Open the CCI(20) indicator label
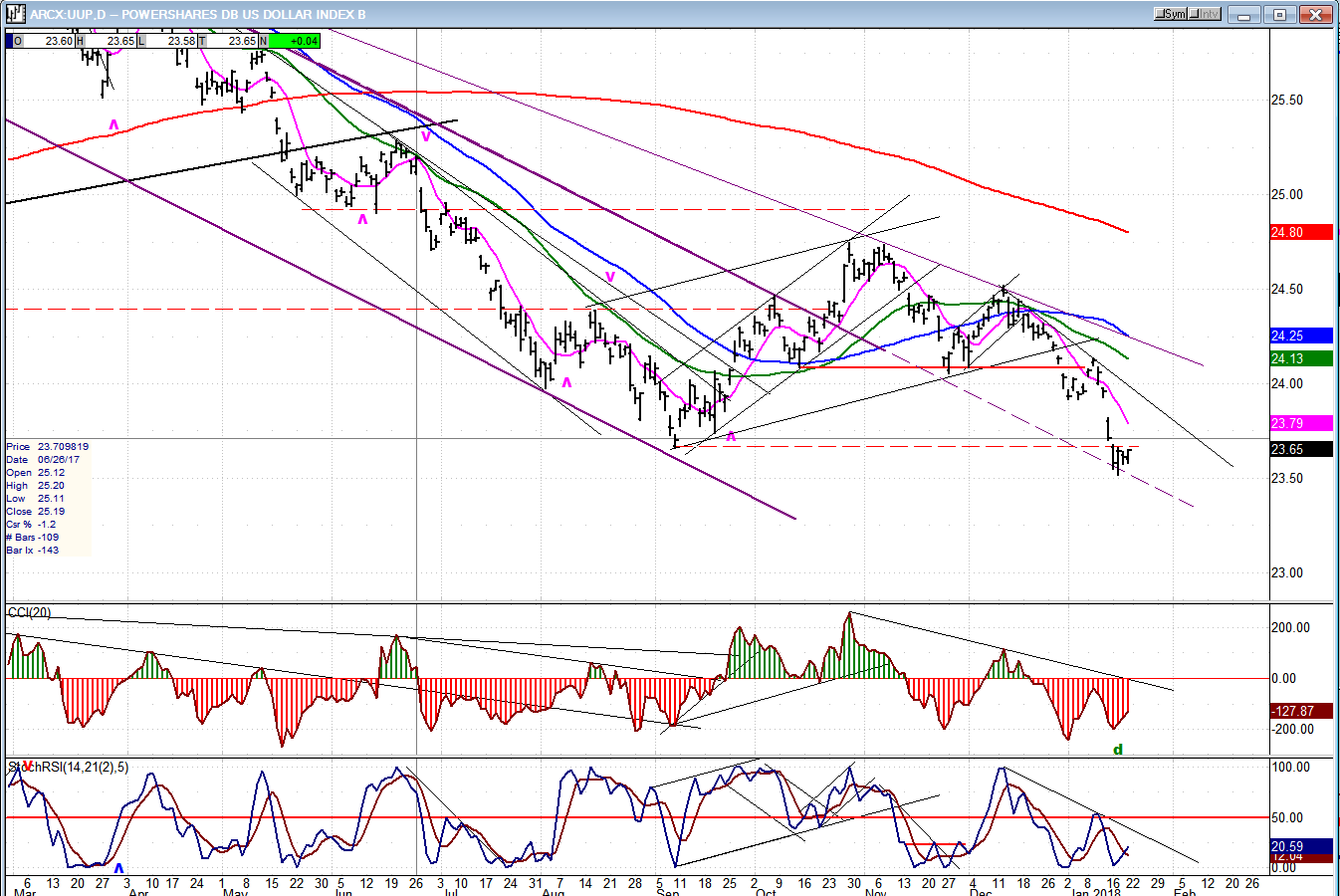The image size is (1340, 896). click(x=30, y=612)
